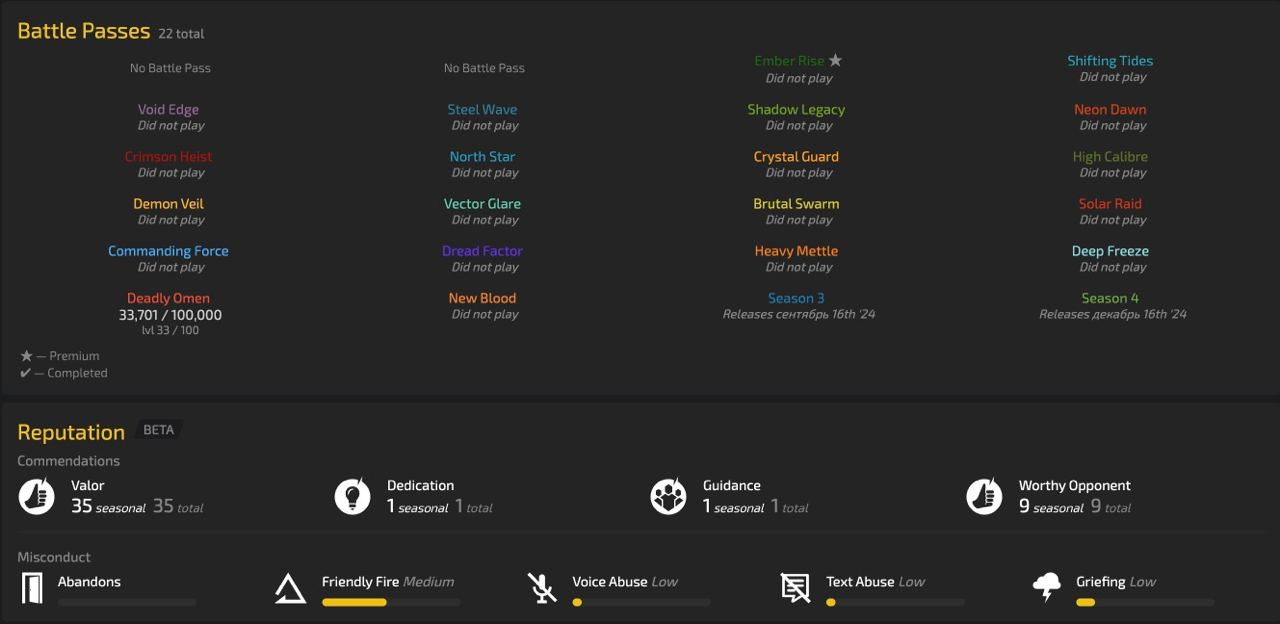Viewport: 1280px width, 624px height.
Task: Click the Worthy Opponent icon
Action: pos(984,496)
